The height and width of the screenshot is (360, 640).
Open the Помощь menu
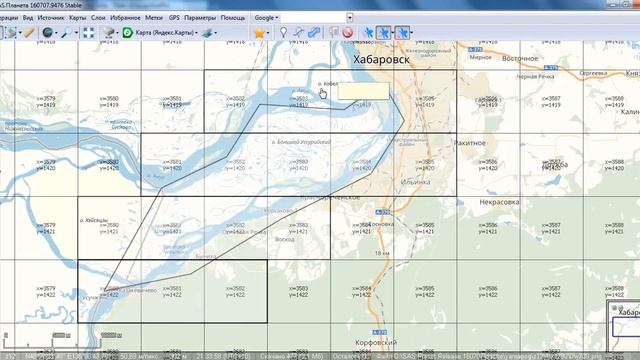coord(233,18)
